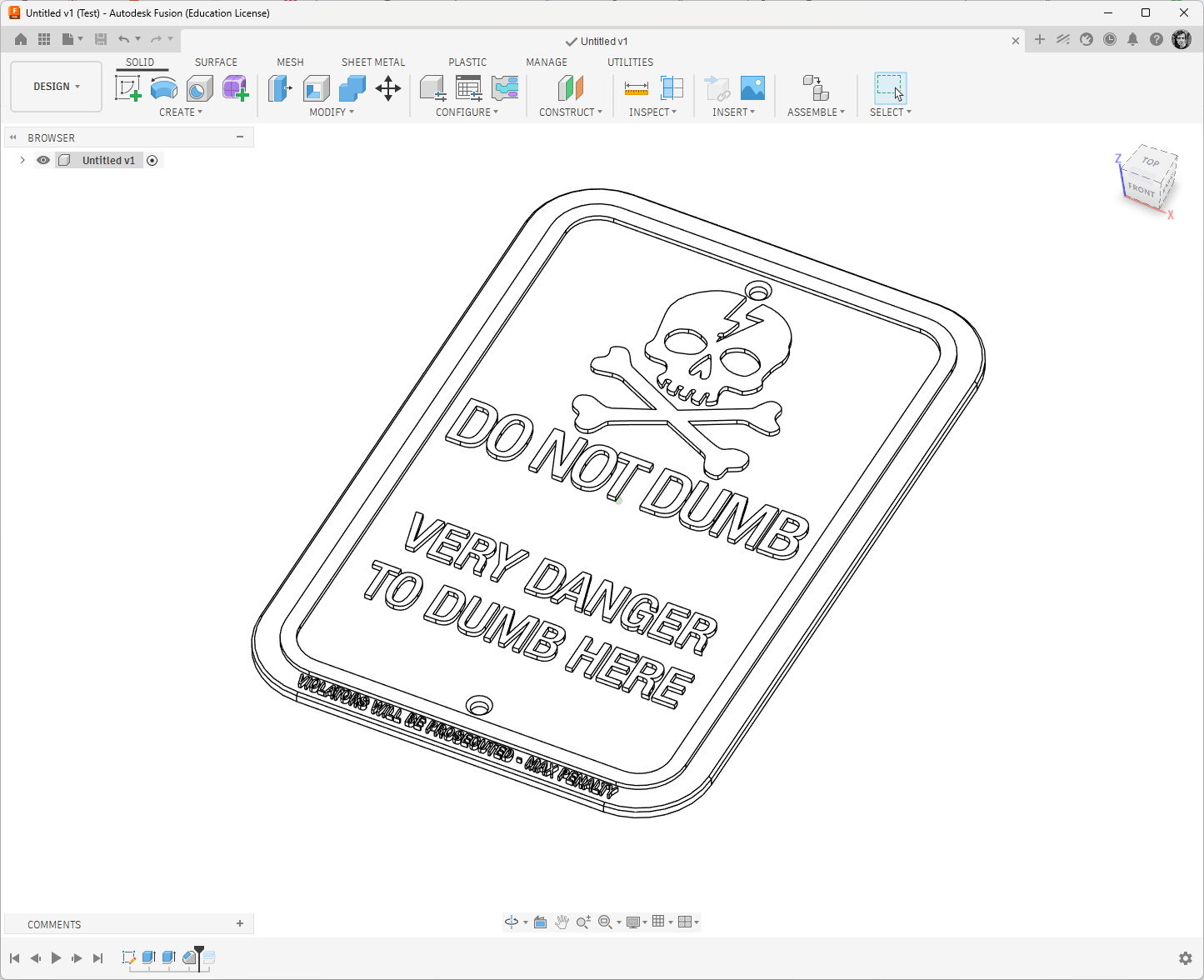Open the MANAGE tab
The image size is (1204, 980).
547,62
